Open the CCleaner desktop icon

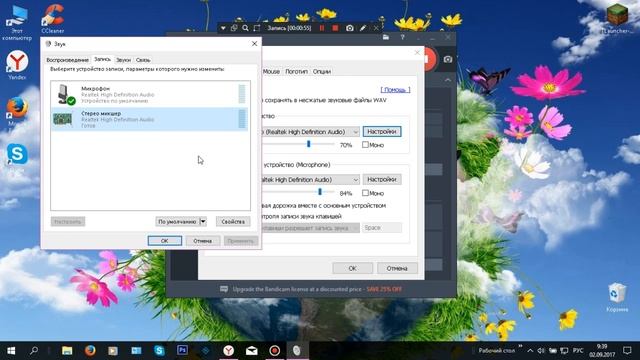pyautogui.click(x=53, y=19)
